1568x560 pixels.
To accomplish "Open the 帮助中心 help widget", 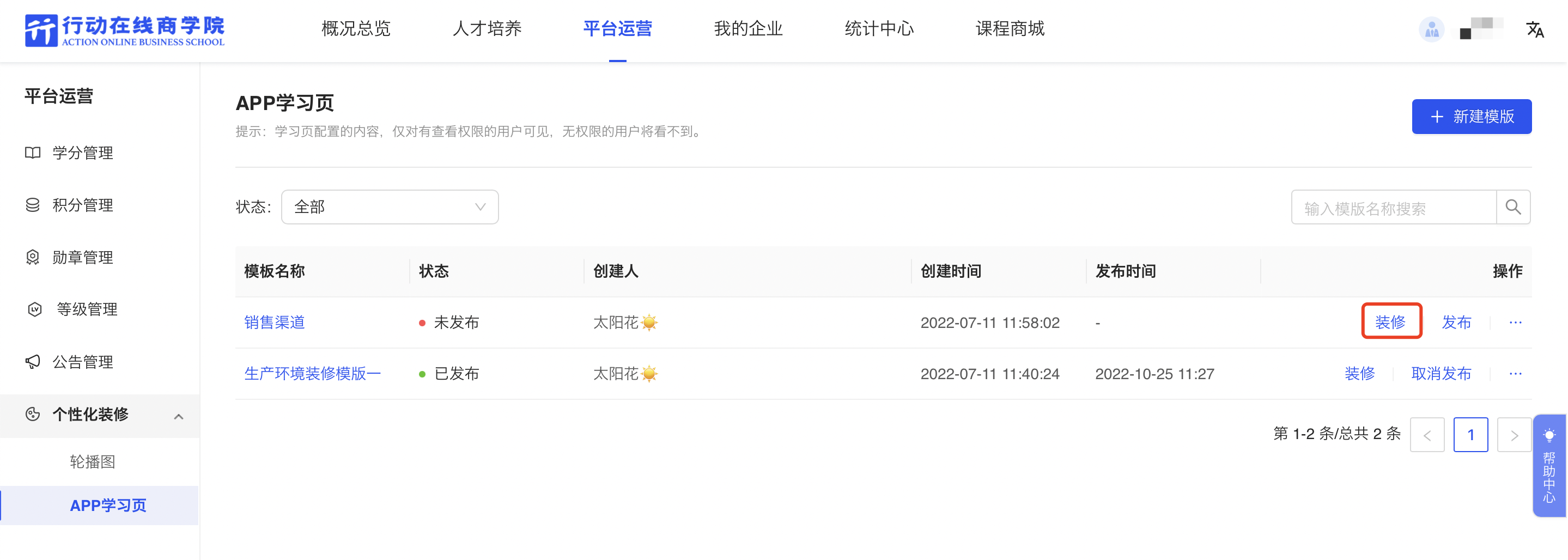I will [1549, 466].
